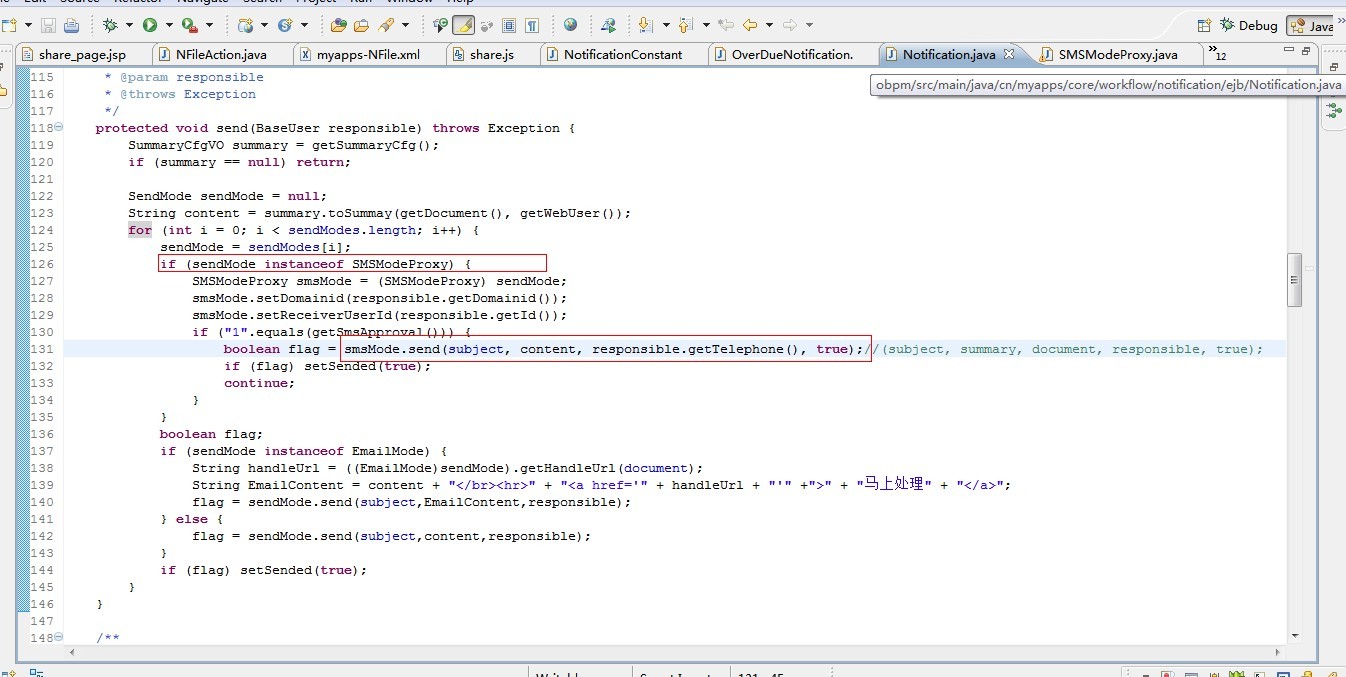
Task: Open the Next Annotation dropdown arrow
Action: coord(664,25)
